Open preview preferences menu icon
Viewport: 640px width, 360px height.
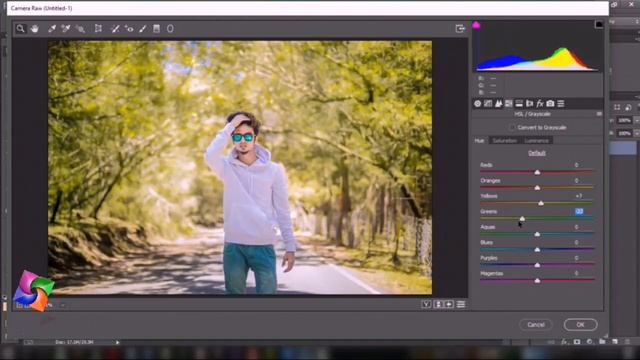click(461, 304)
